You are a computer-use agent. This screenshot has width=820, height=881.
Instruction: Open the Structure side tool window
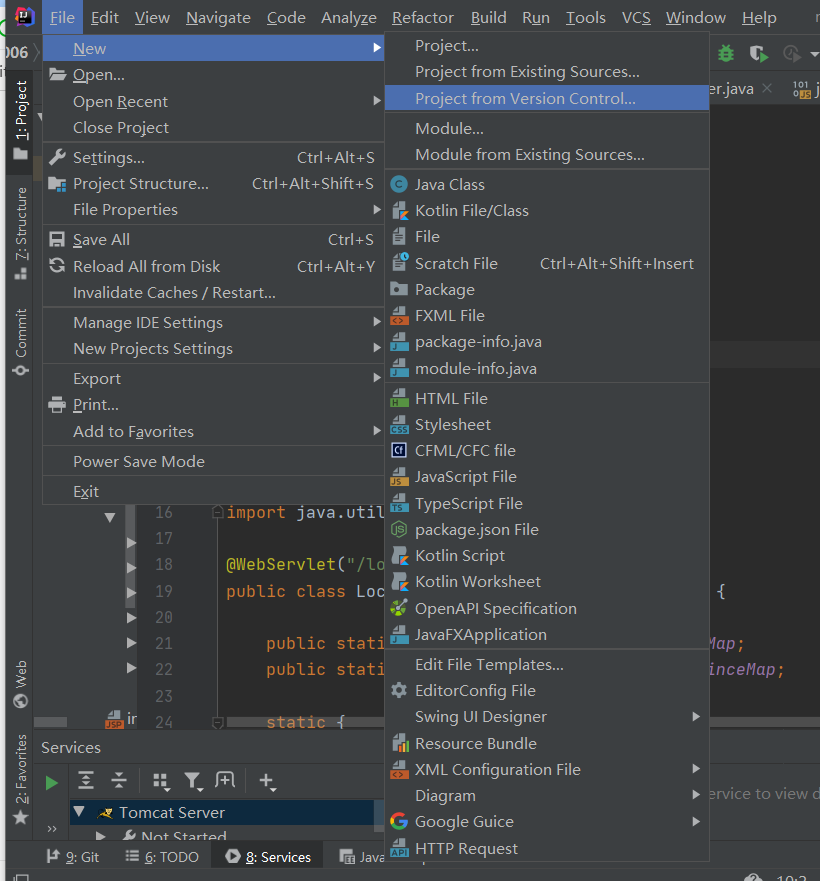click(x=20, y=233)
